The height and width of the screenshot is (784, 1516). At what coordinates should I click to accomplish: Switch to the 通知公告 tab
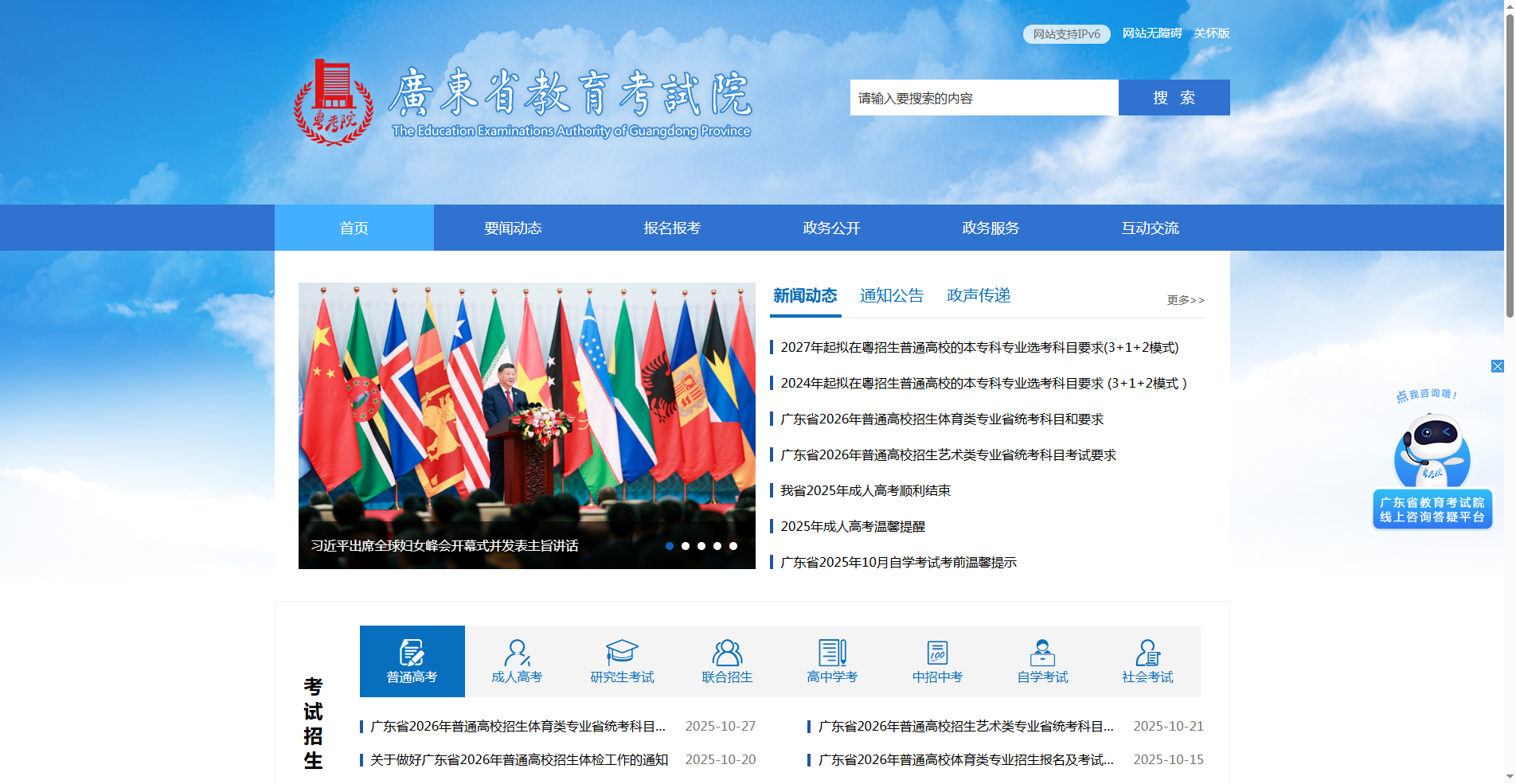[x=892, y=295]
